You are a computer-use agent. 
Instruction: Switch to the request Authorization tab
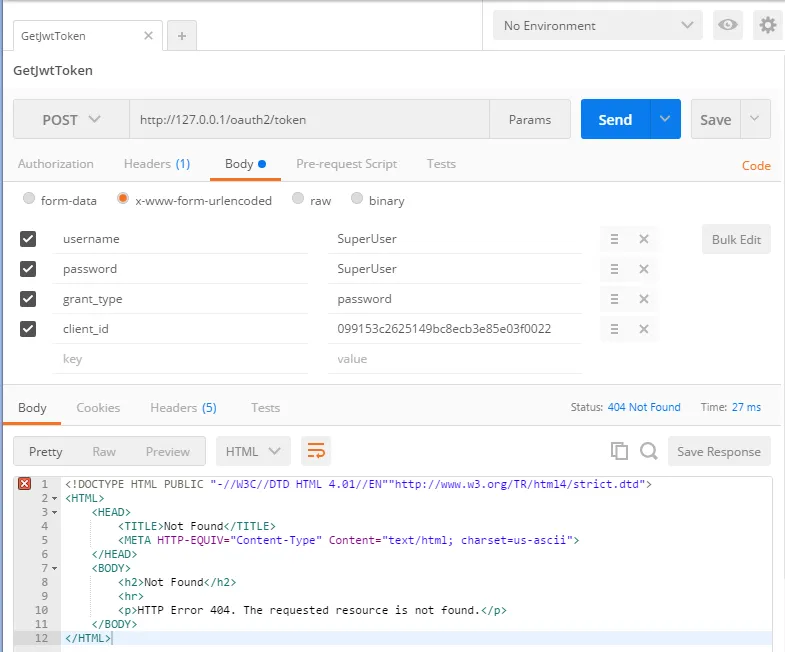point(56,164)
